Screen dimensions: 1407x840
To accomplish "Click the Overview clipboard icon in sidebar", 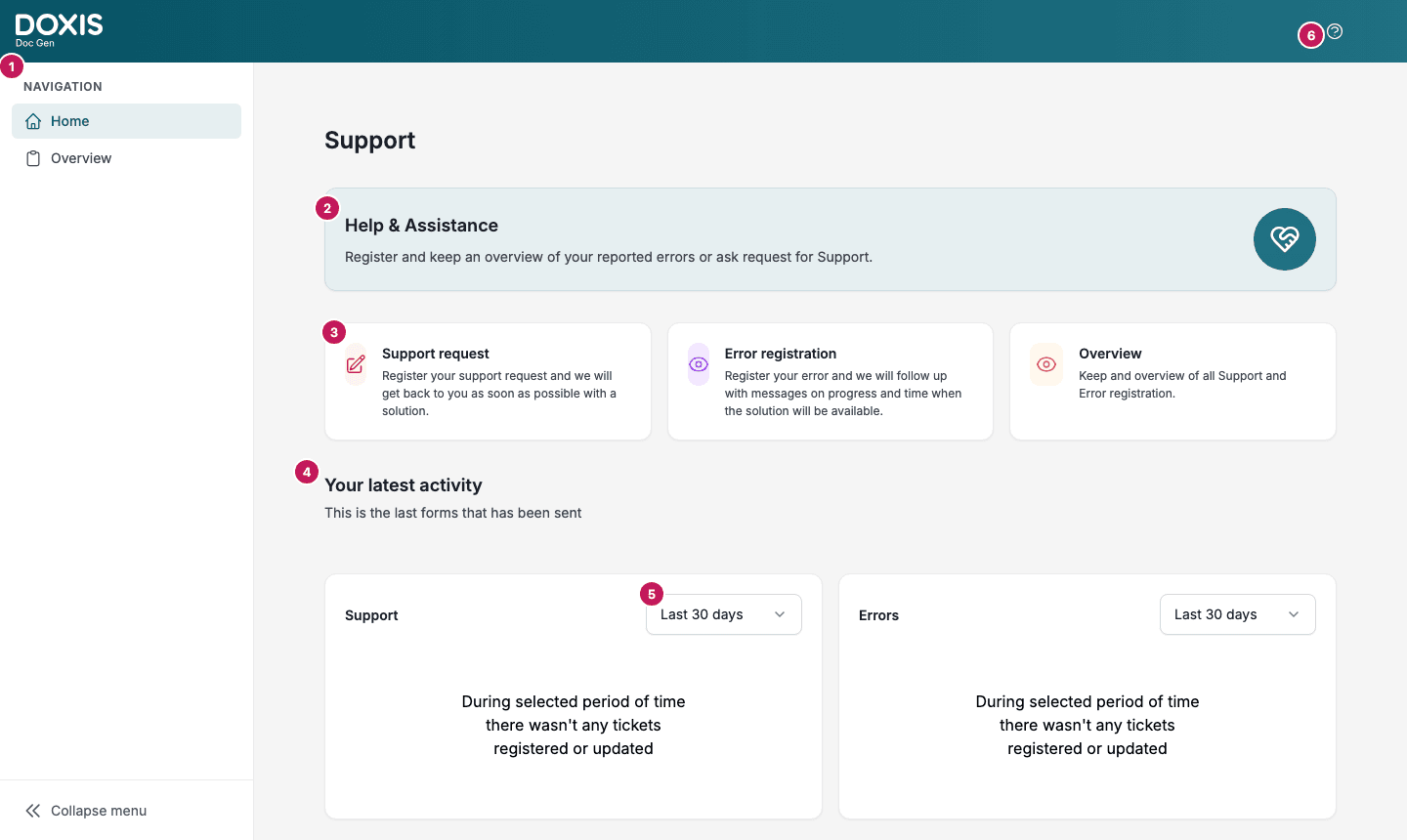I will click(33, 158).
